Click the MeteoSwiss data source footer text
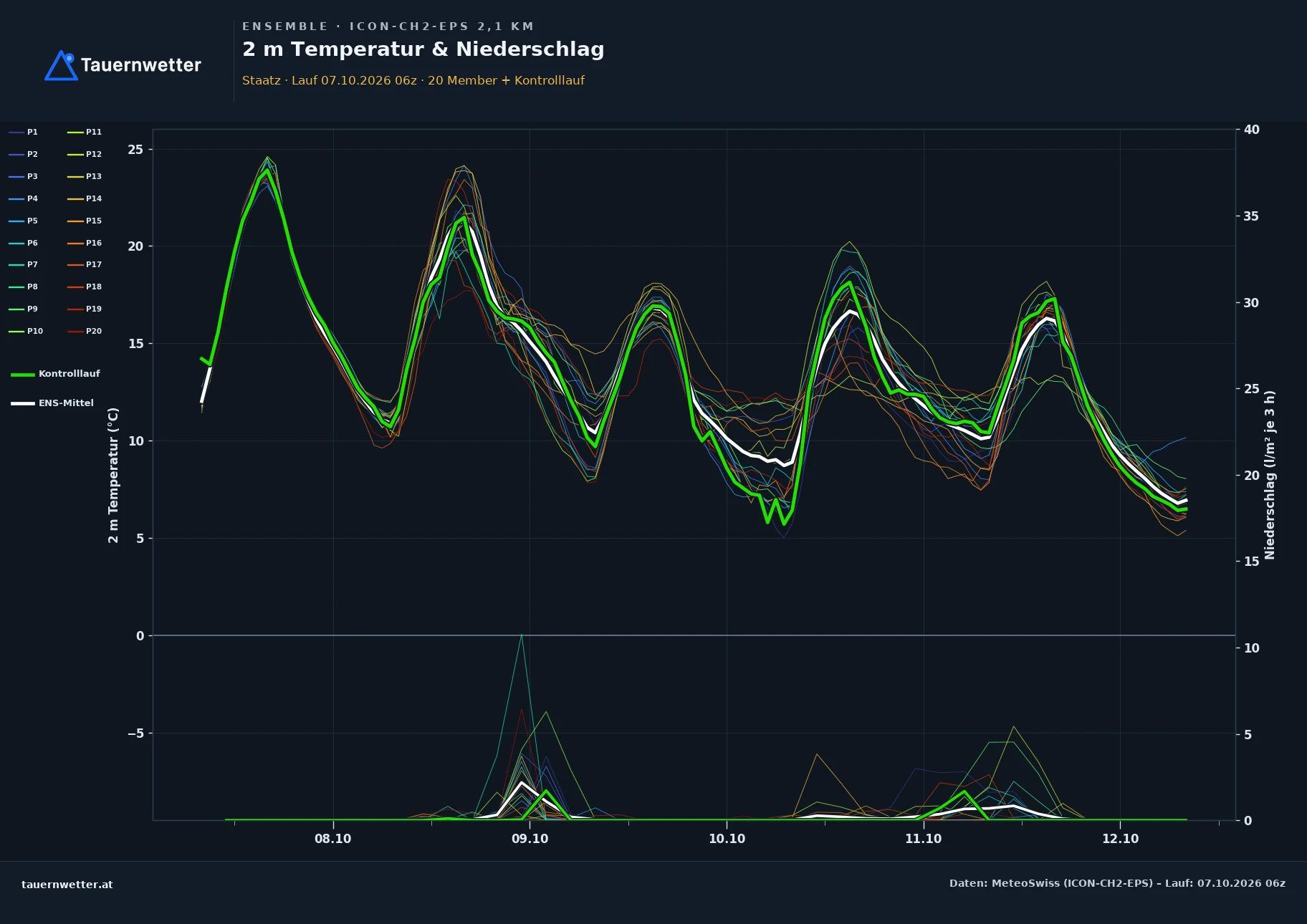 [x=1117, y=883]
